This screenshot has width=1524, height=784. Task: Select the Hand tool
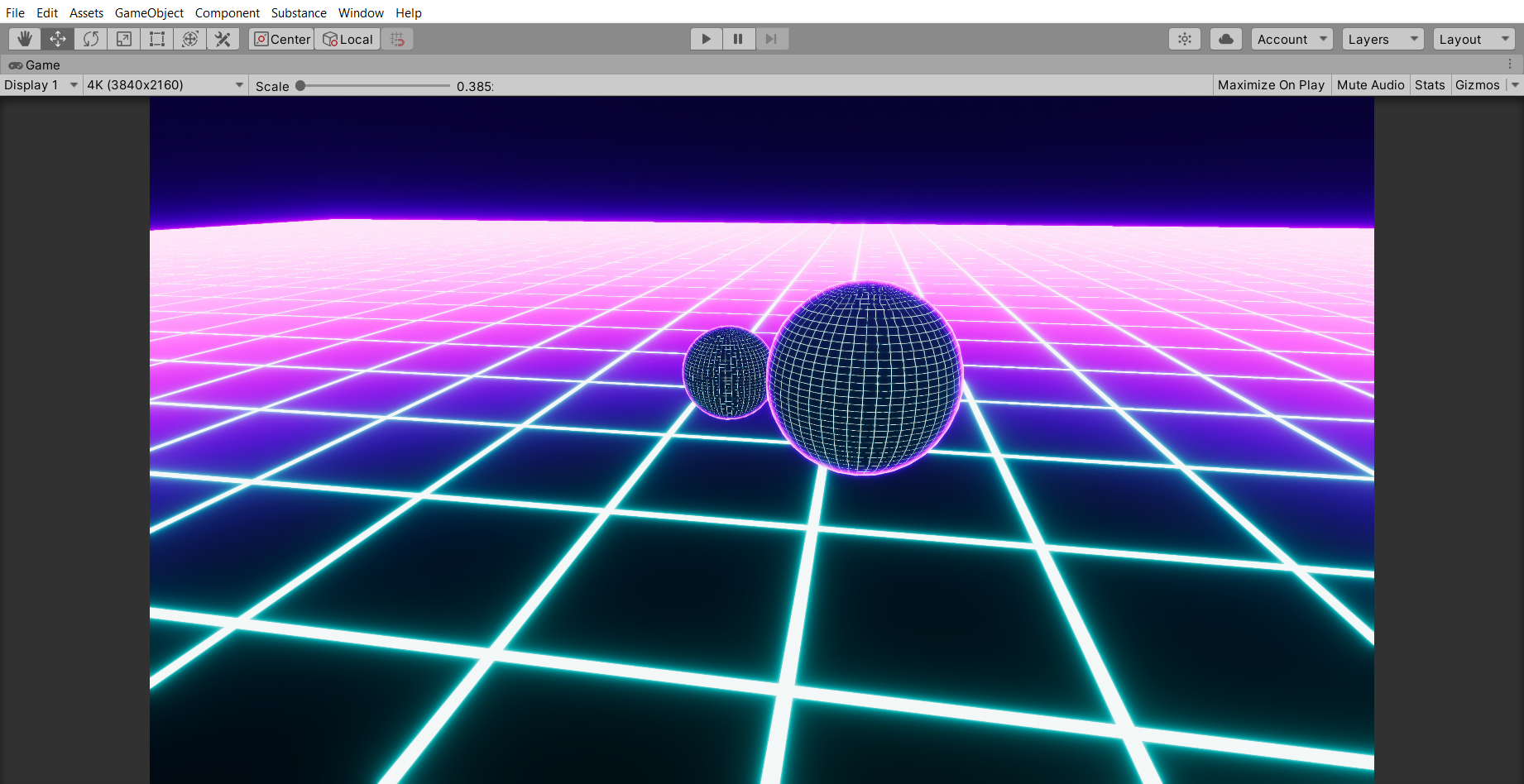click(x=25, y=39)
